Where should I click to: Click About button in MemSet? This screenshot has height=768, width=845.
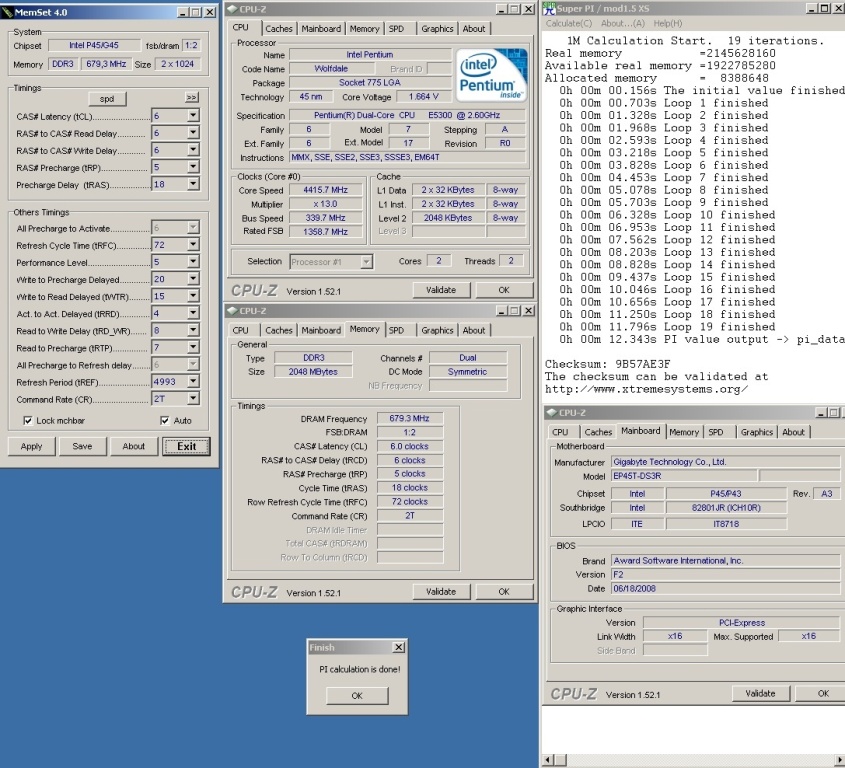[x=133, y=446]
